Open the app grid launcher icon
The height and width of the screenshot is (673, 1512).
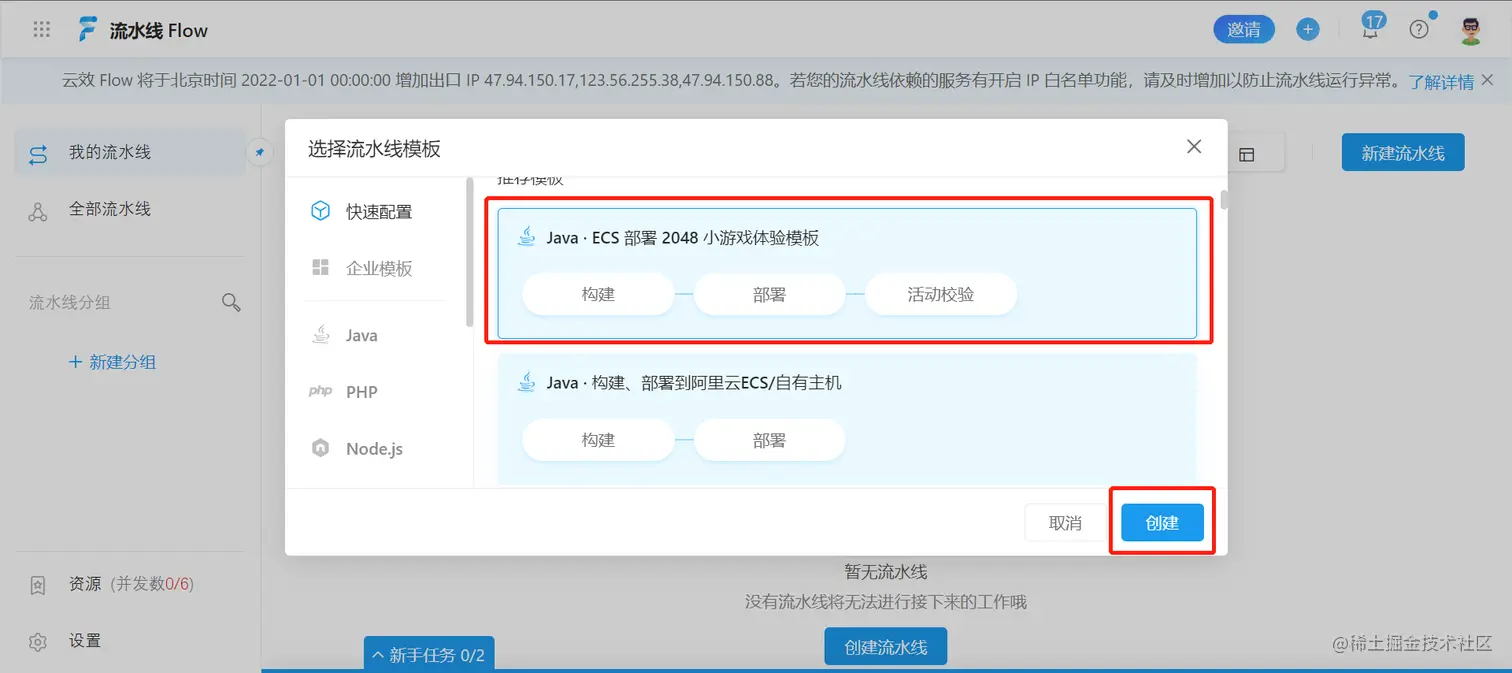pyautogui.click(x=41, y=30)
